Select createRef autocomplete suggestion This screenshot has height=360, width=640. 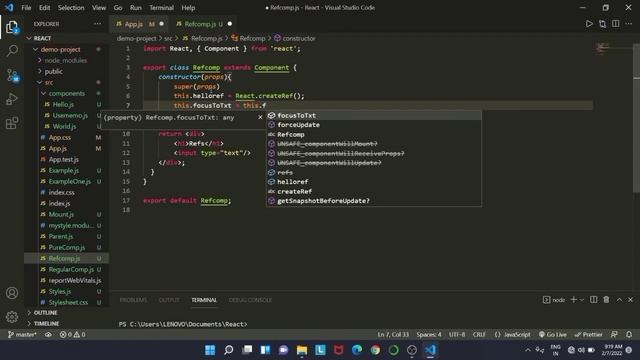coord(373,191)
